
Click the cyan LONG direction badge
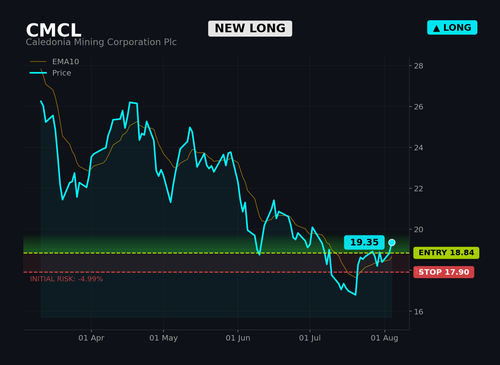452,28
